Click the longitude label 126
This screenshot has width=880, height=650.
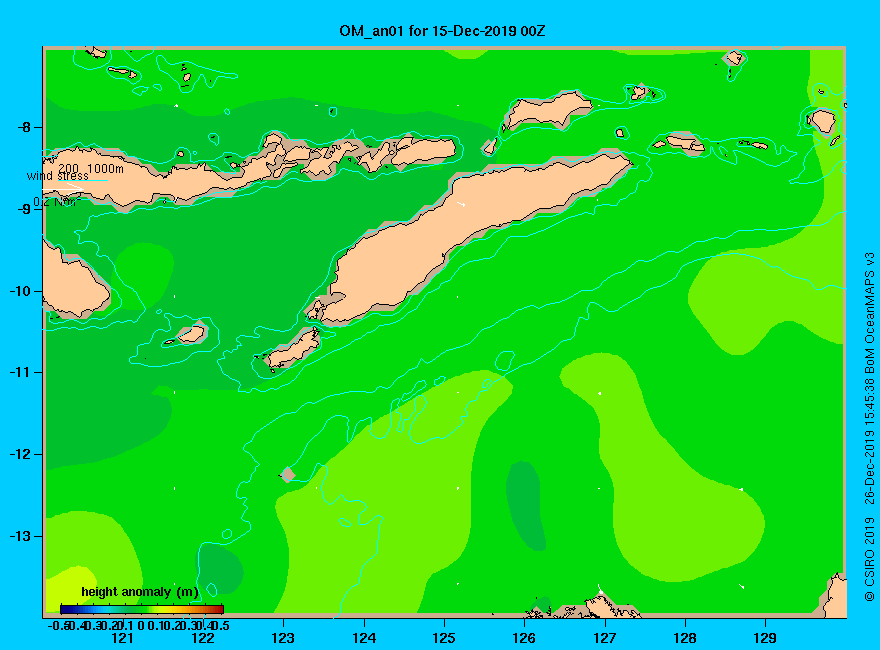point(524,638)
